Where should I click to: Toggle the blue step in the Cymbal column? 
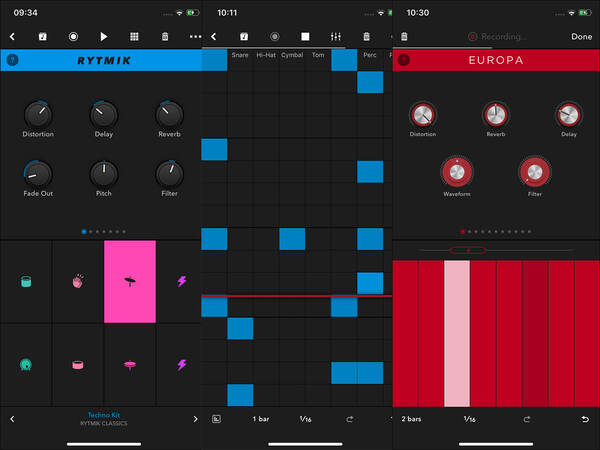coord(292,239)
